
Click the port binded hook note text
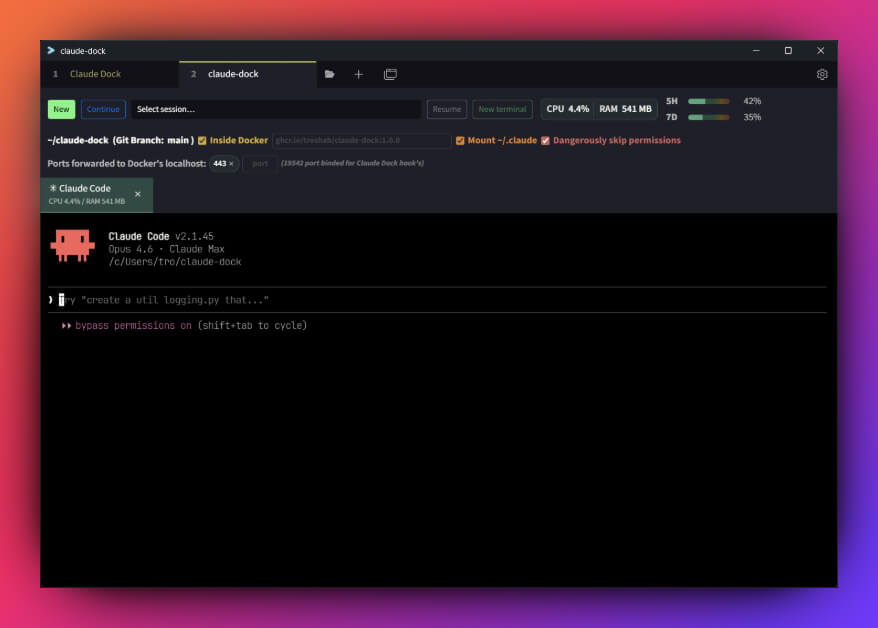352,163
